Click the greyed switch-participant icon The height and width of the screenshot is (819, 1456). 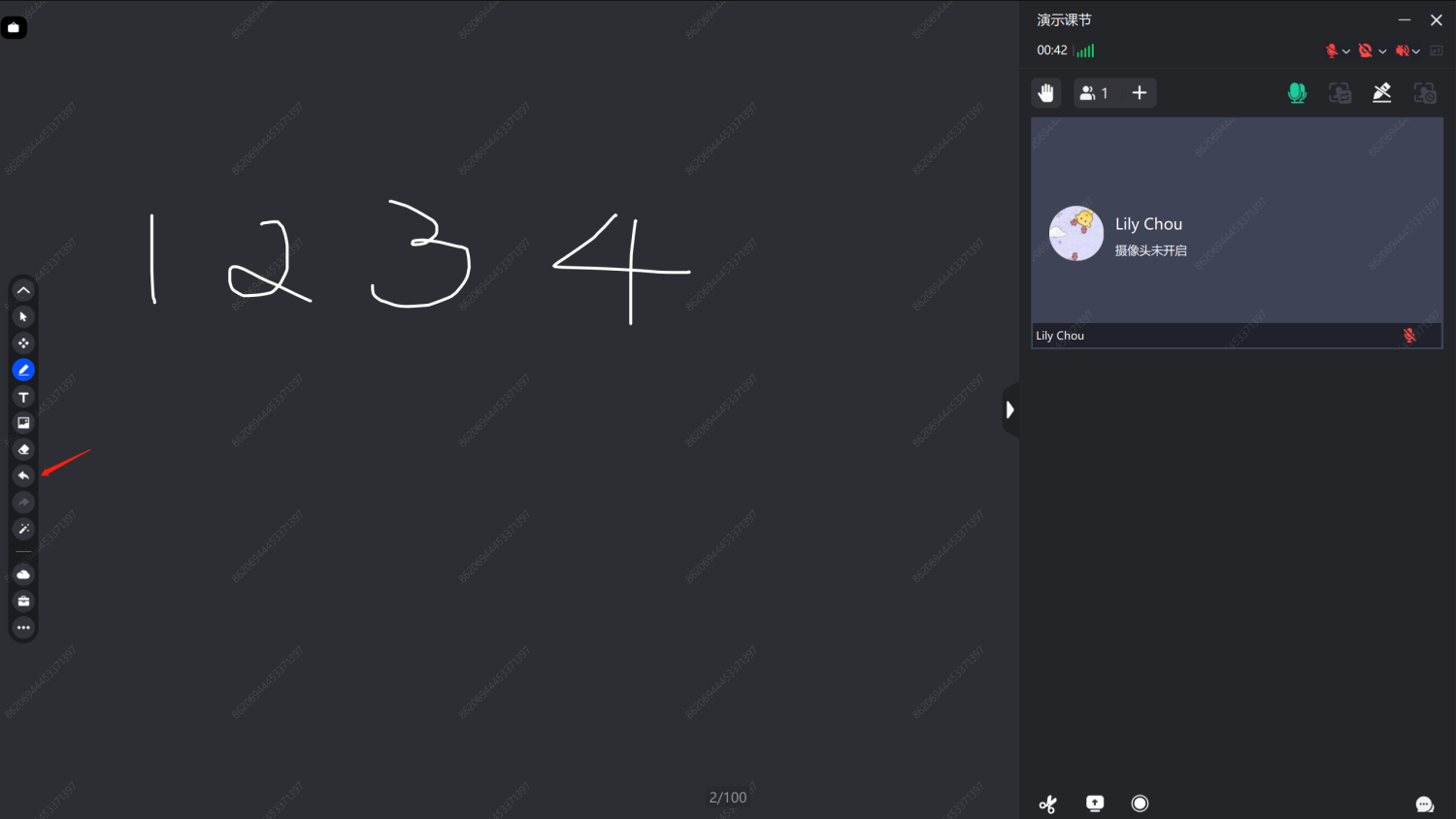tap(1340, 93)
